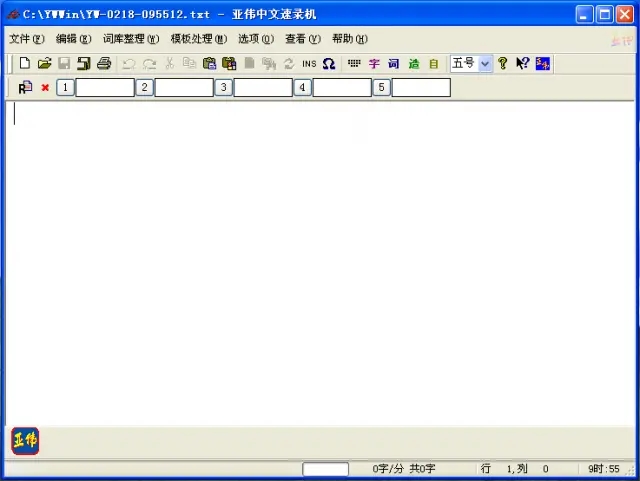
Task: Click the 9时:55 time in status bar
Action: tap(604, 469)
